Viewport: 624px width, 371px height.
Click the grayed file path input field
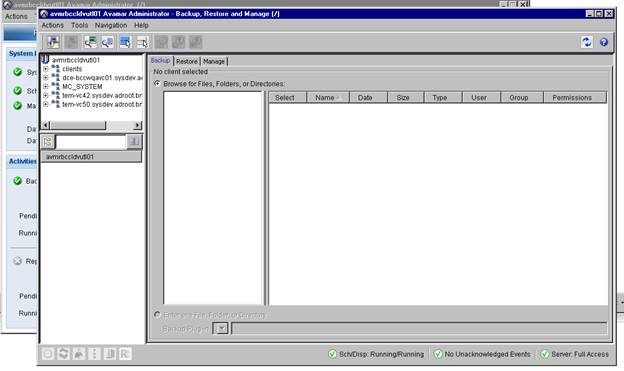[x=419, y=328]
